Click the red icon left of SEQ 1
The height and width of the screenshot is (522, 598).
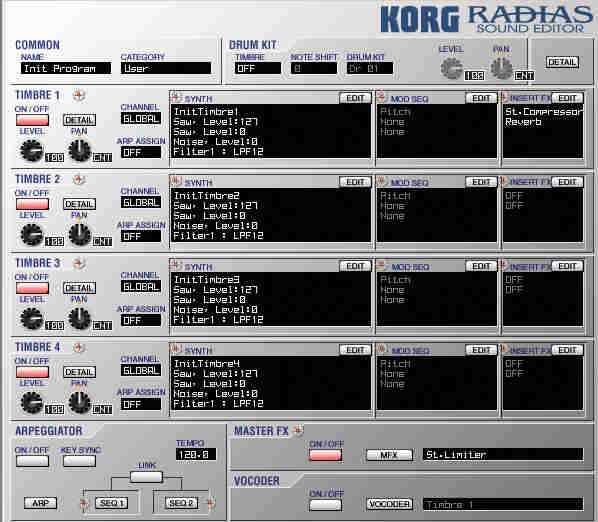84,503
